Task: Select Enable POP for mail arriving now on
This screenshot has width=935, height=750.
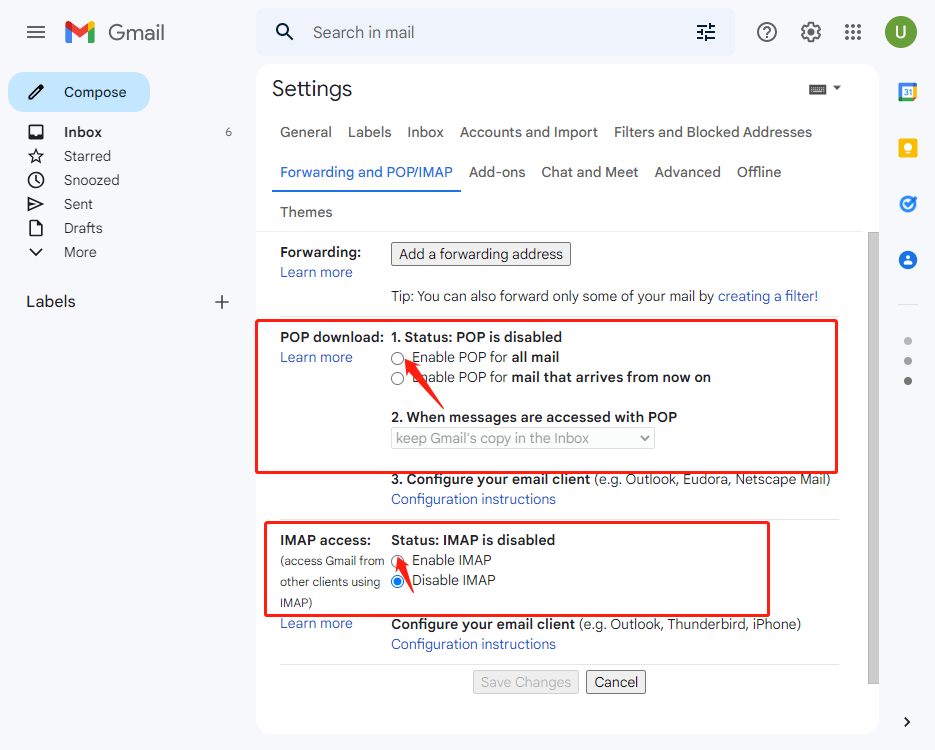Action: tap(398, 378)
